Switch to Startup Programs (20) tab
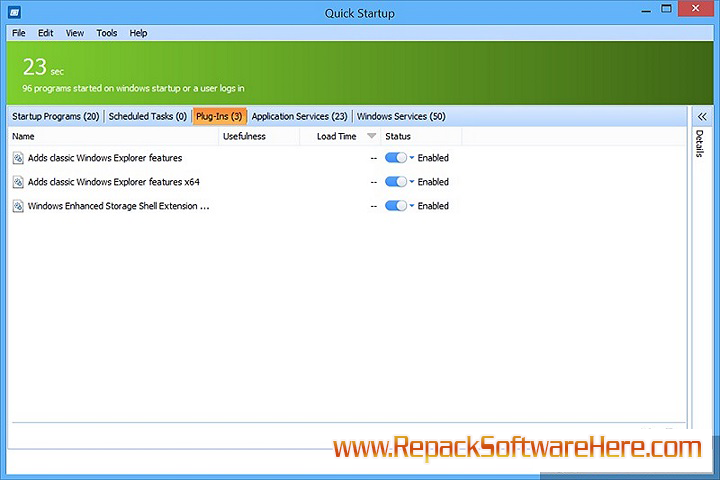720x480 pixels. point(56,116)
